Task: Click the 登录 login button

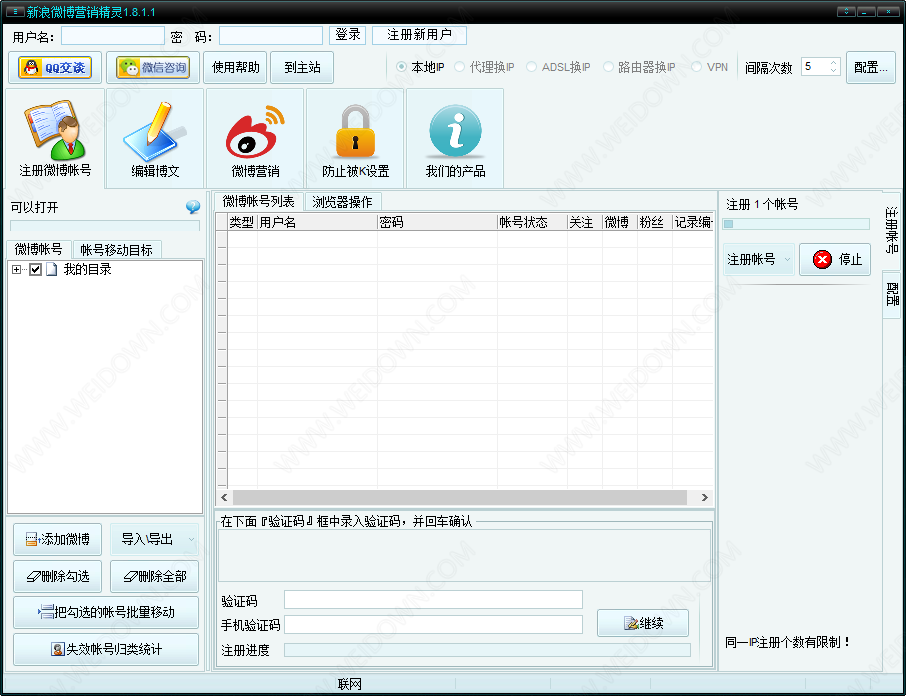Action: click(x=348, y=35)
